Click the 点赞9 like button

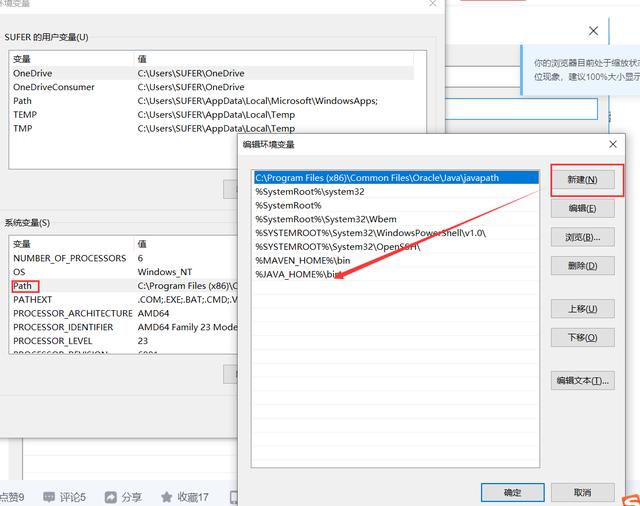tap(11, 497)
